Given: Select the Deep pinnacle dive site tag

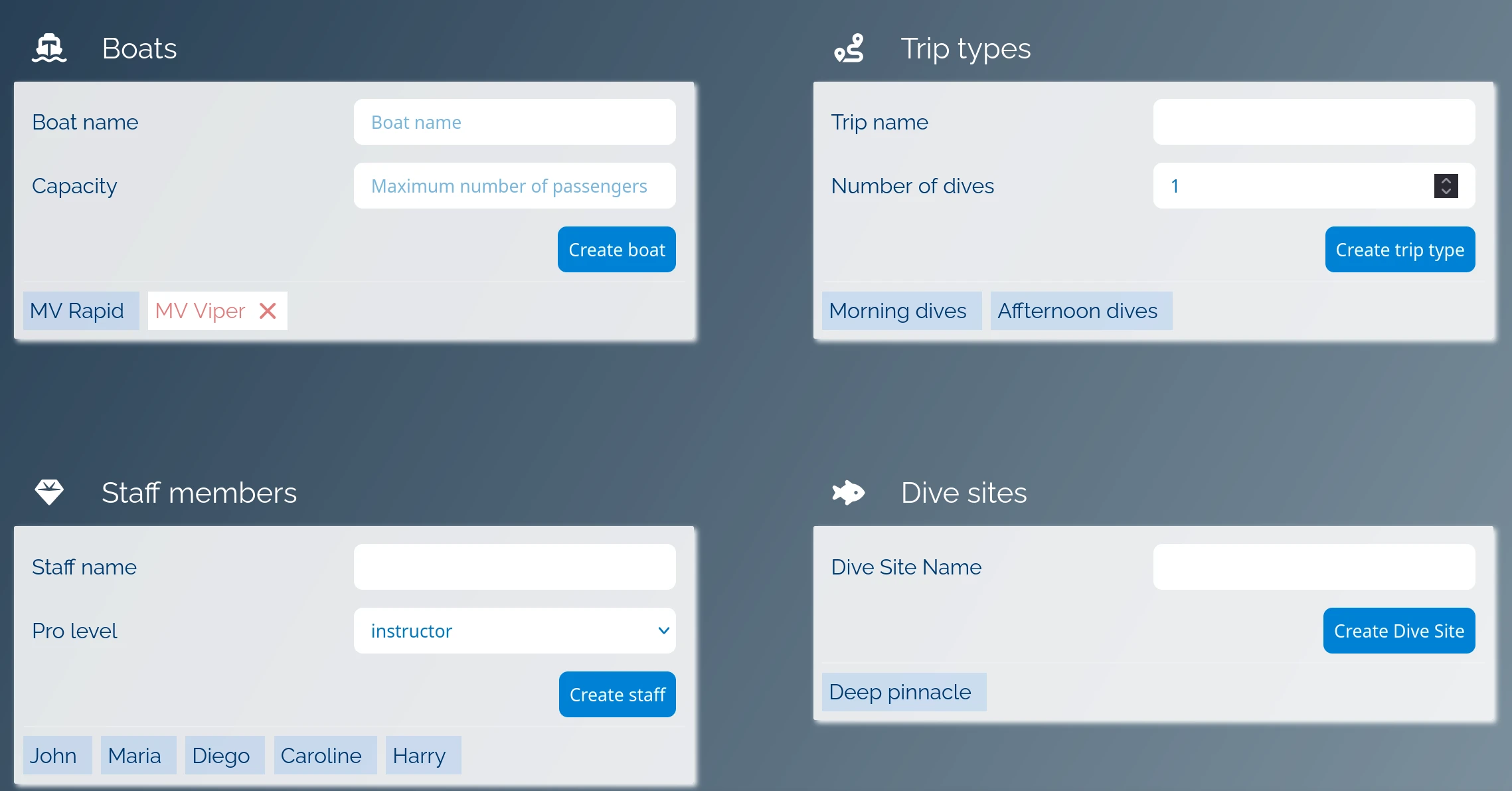Looking at the screenshot, I should click(900, 692).
